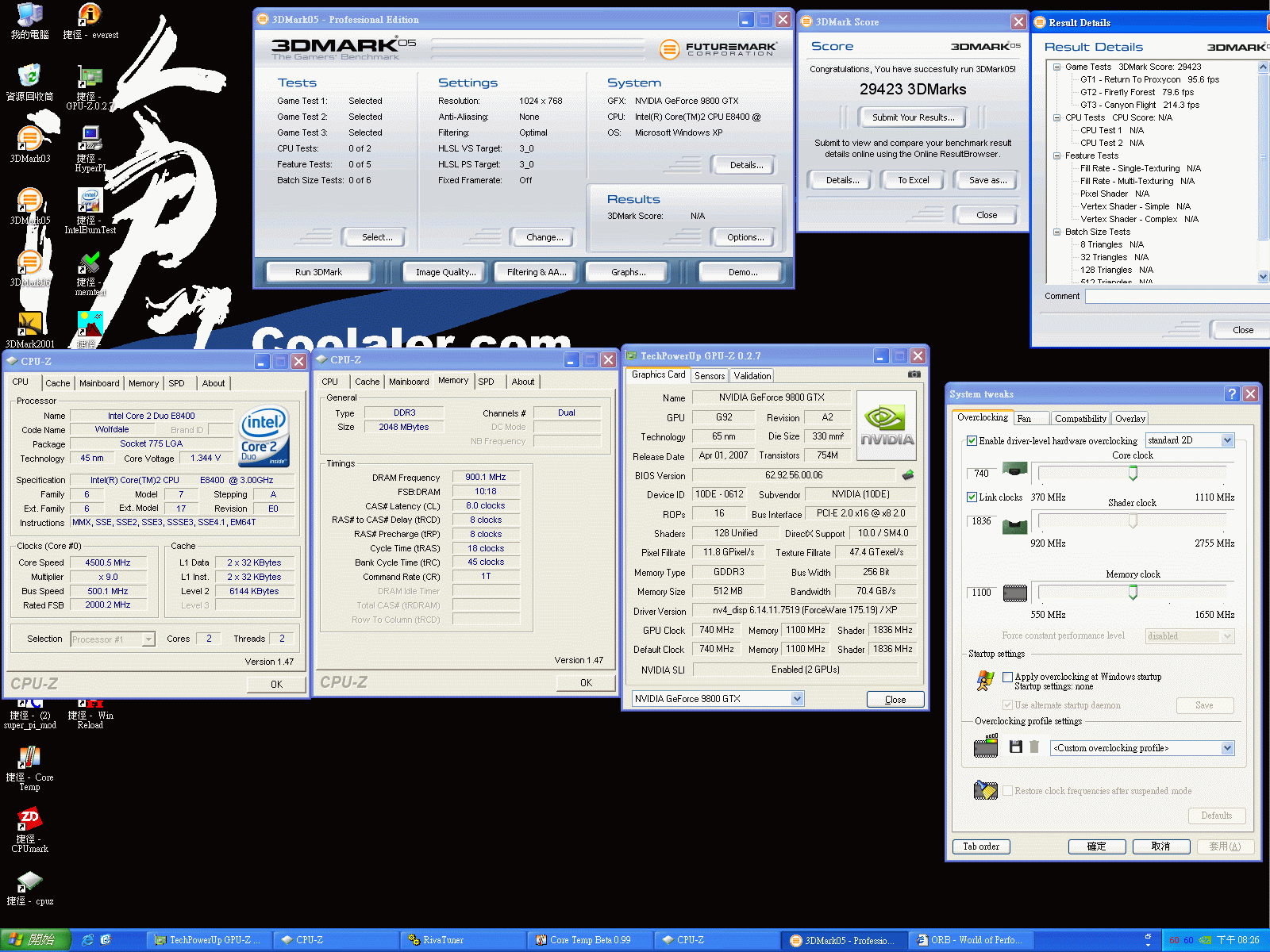This screenshot has height=952, width=1270.
Task: Click the Memory clock slider handle
Action: click(x=1133, y=592)
